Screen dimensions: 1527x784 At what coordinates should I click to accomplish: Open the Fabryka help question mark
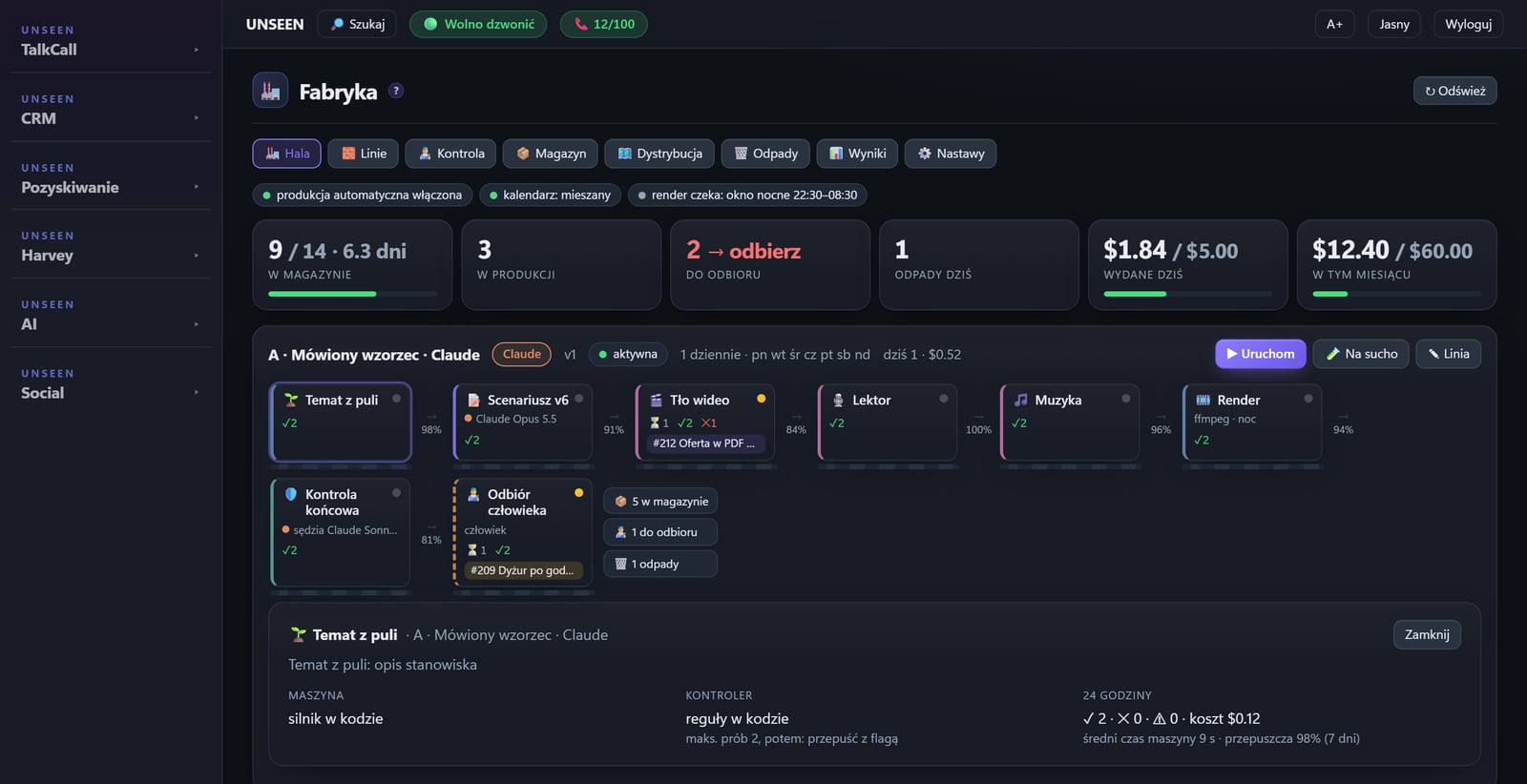[x=396, y=91]
